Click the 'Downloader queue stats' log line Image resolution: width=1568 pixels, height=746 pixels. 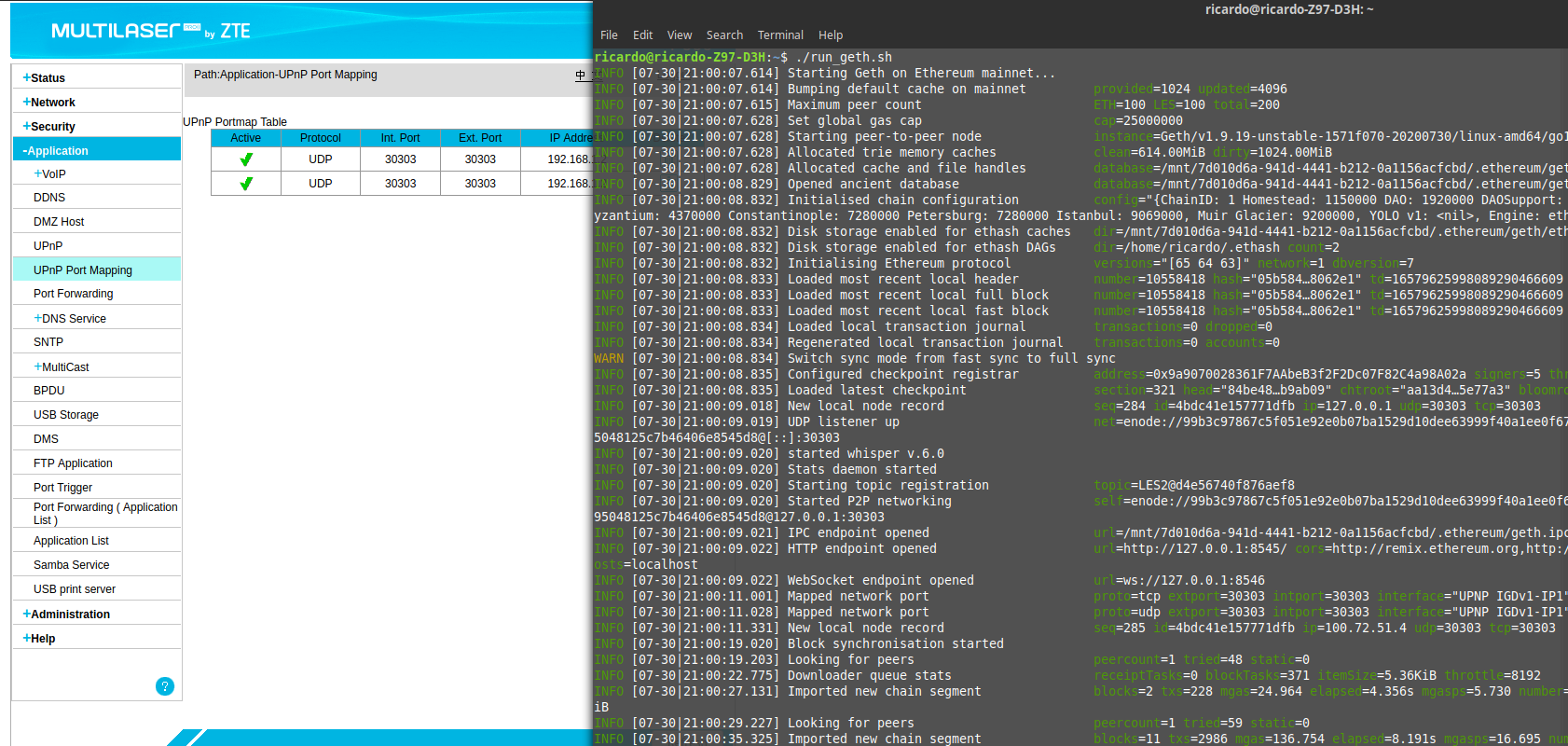click(x=869, y=675)
